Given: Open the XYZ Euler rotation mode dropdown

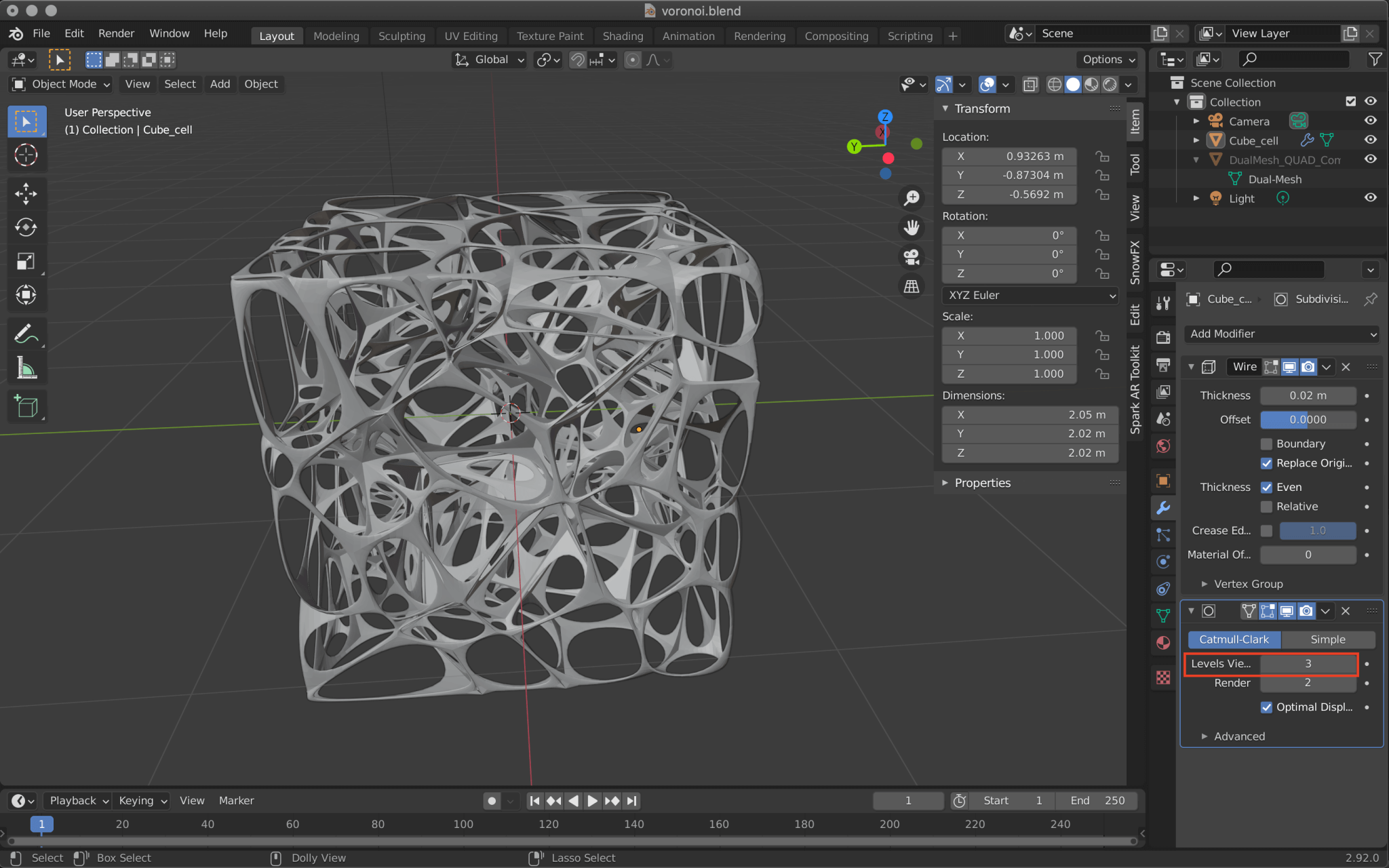Looking at the screenshot, I should tap(1030, 295).
